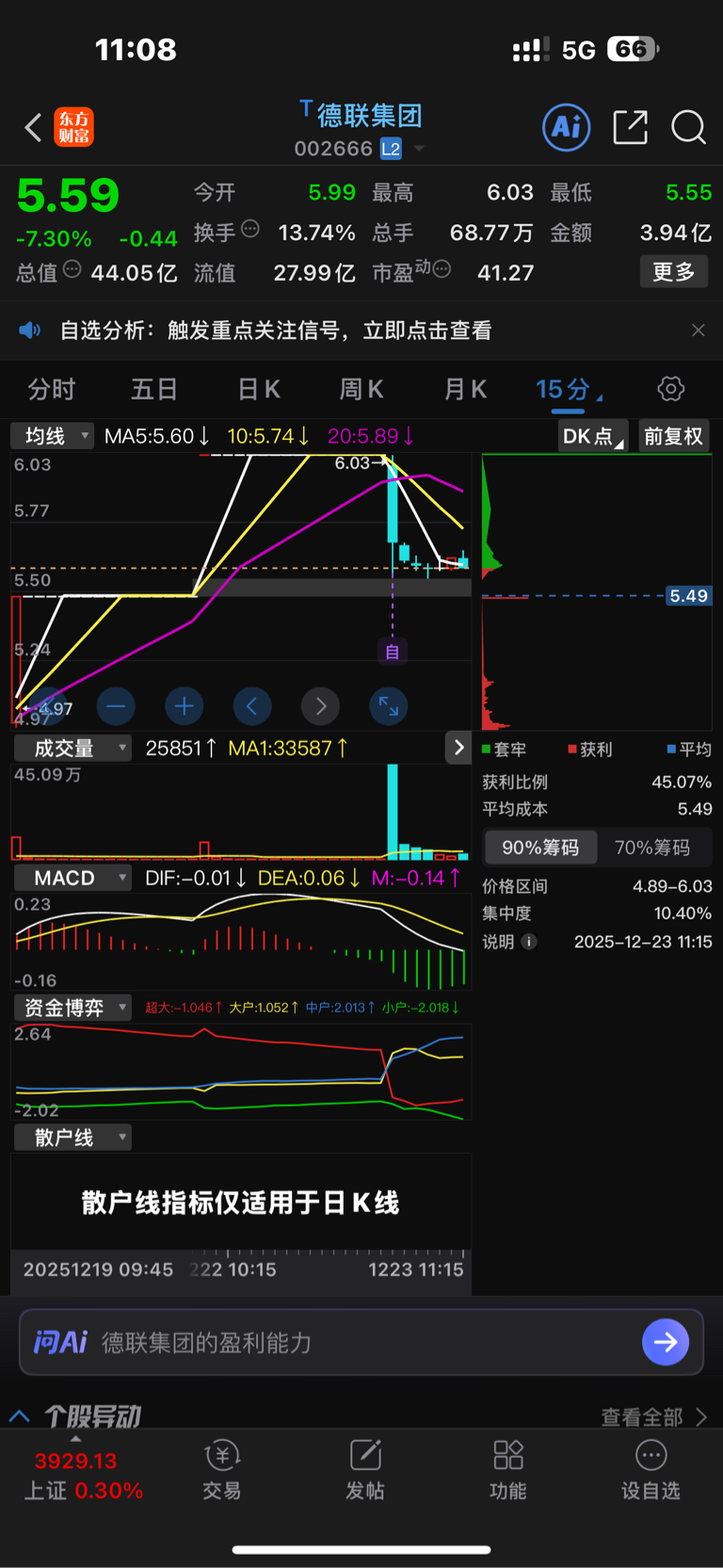The image size is (723, 1568).
Task: Dismiss the 自选分析 banner with X
Action: 698,331
